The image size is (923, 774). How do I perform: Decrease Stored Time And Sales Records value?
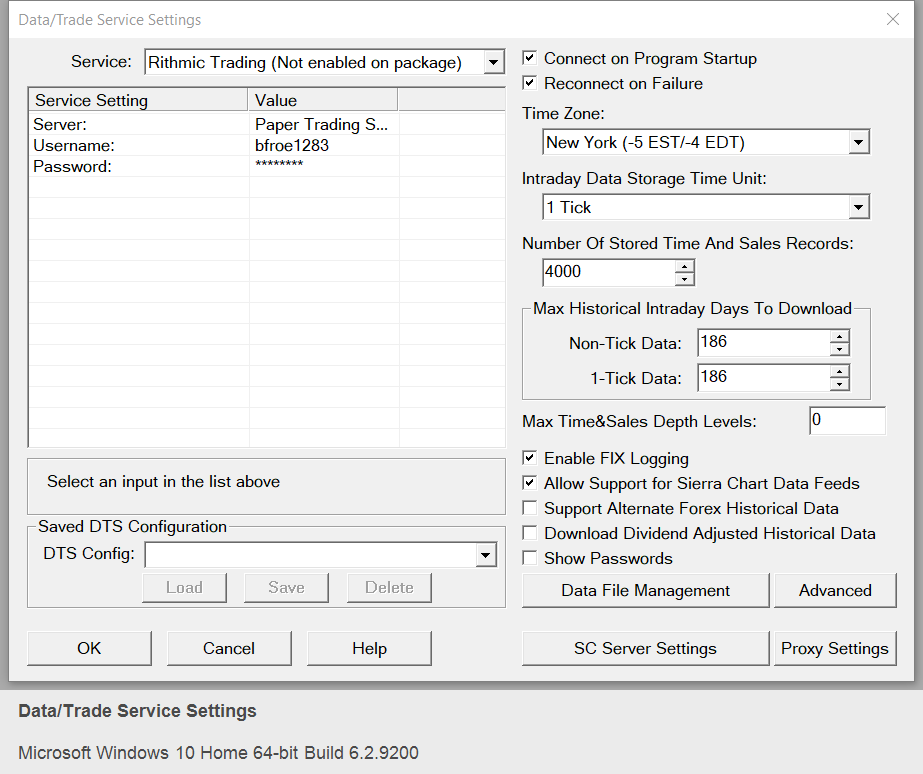pos(684,279)
